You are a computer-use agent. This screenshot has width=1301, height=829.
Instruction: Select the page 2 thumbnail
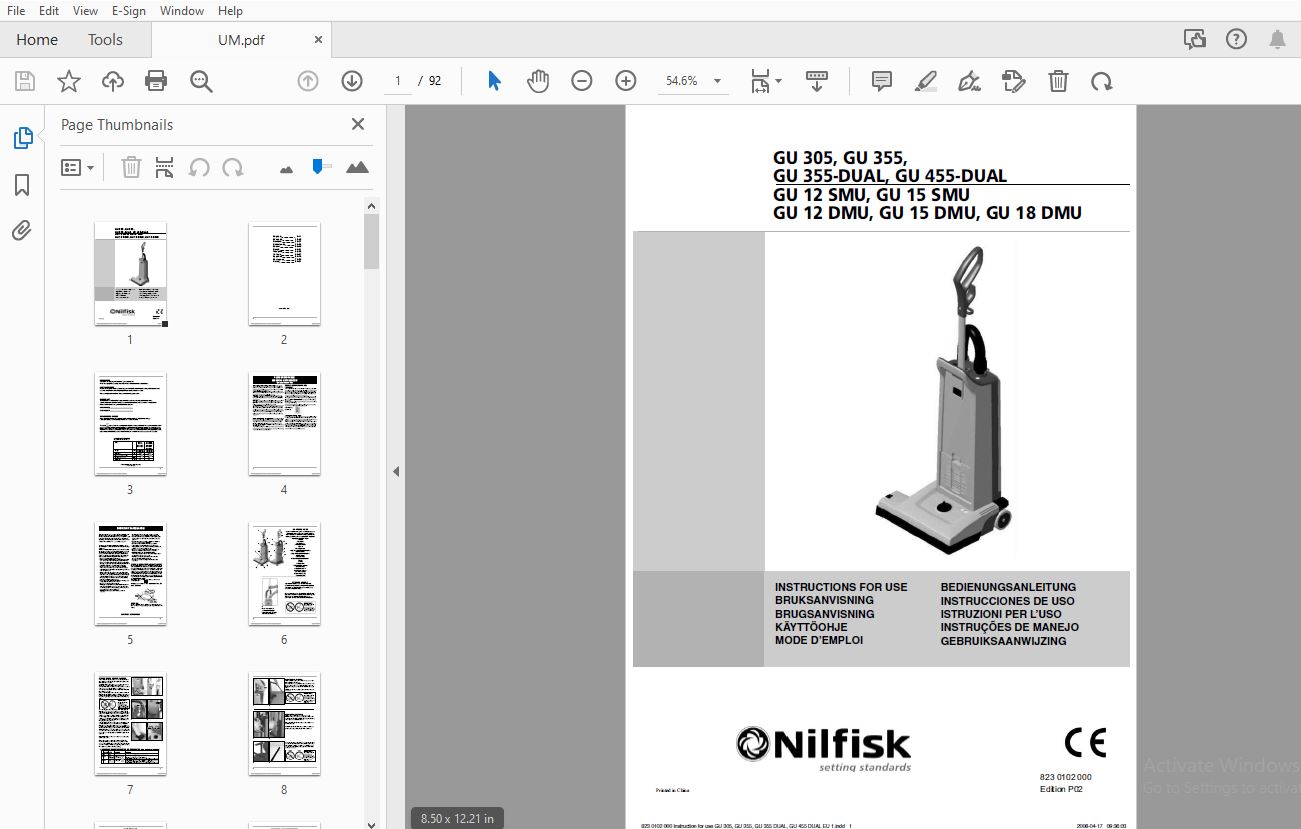pyautogui.click(x=284, y=274)
